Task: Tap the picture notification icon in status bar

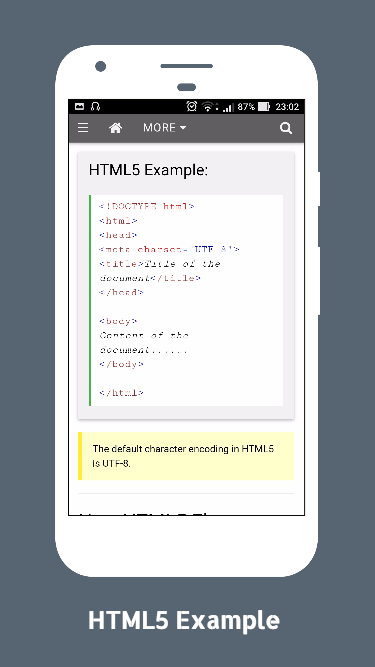Action: pyautogui.click(x=80, y=106)
